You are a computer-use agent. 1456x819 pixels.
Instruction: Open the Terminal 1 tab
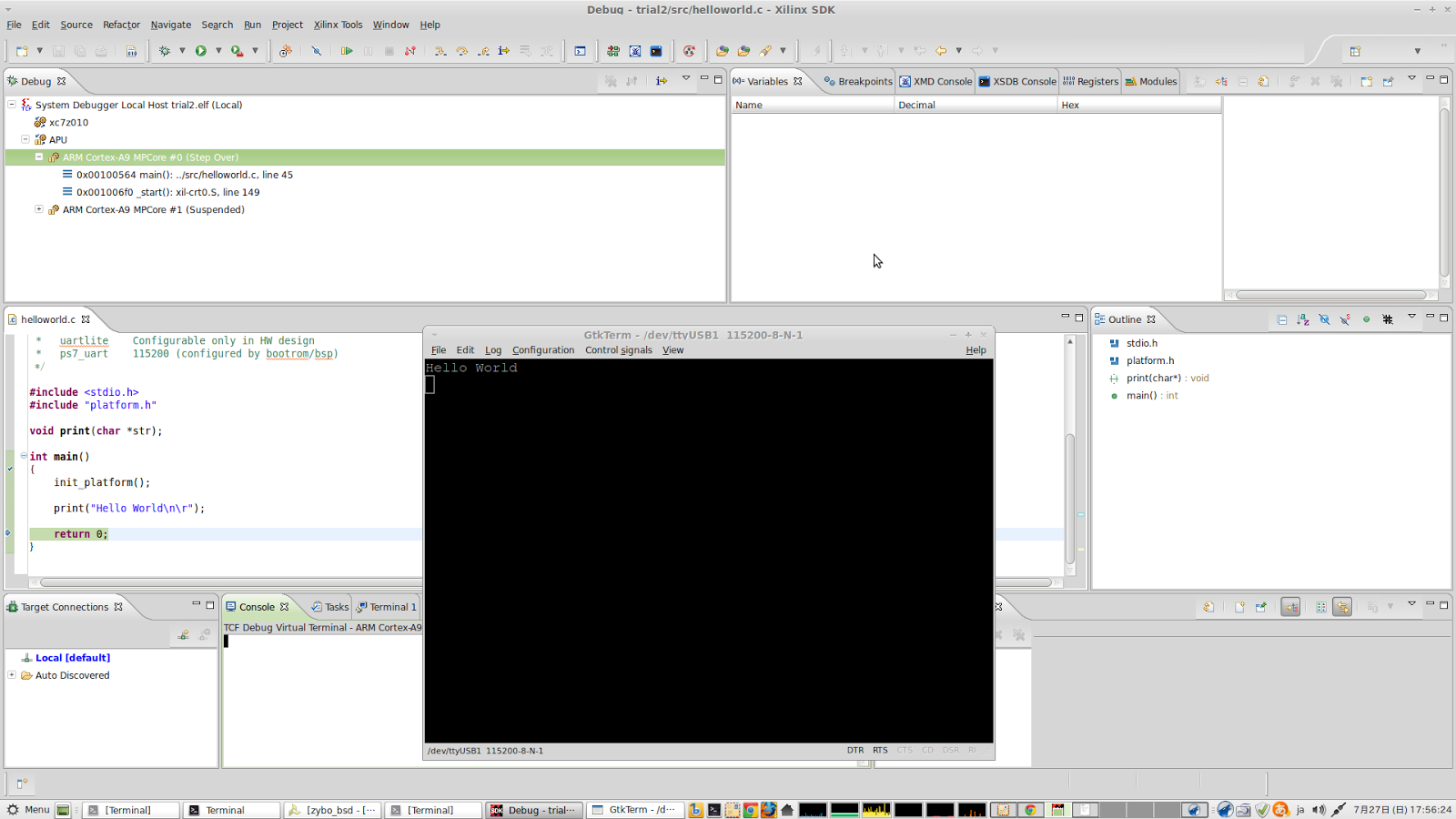387,607
